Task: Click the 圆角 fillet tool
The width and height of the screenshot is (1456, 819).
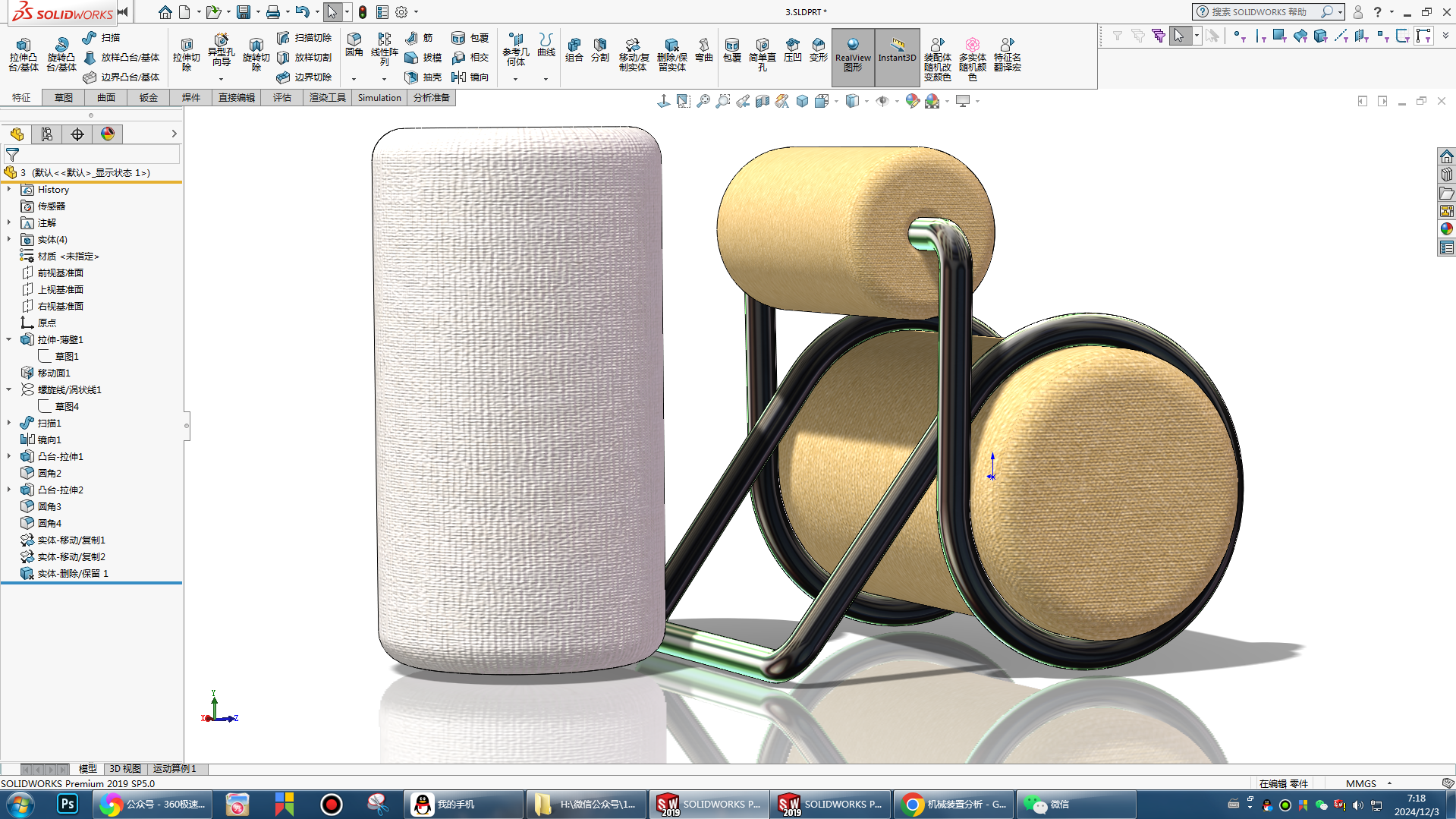Action: point(354,46)
